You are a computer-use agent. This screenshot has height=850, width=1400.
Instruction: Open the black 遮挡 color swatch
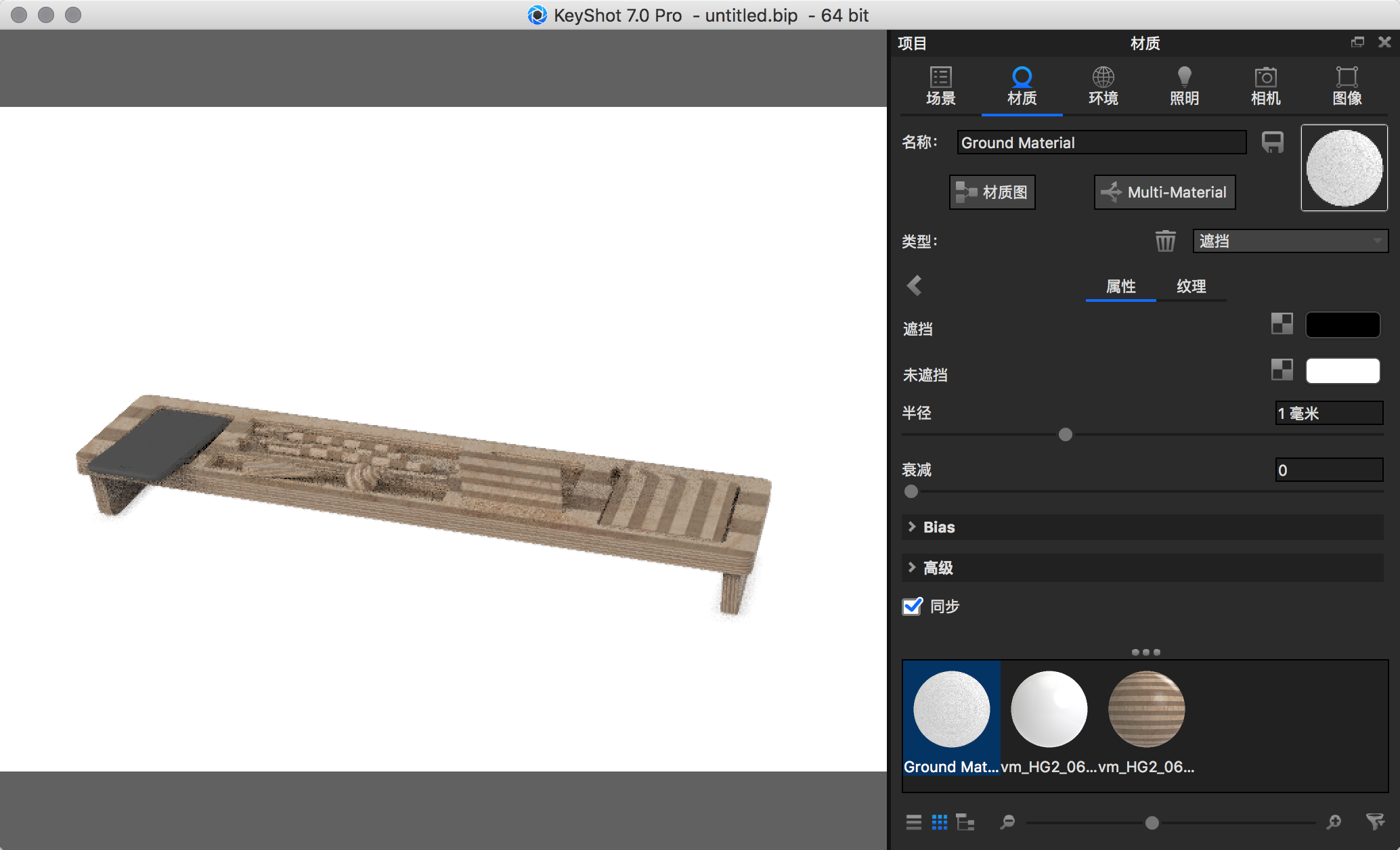point(1342,325)
